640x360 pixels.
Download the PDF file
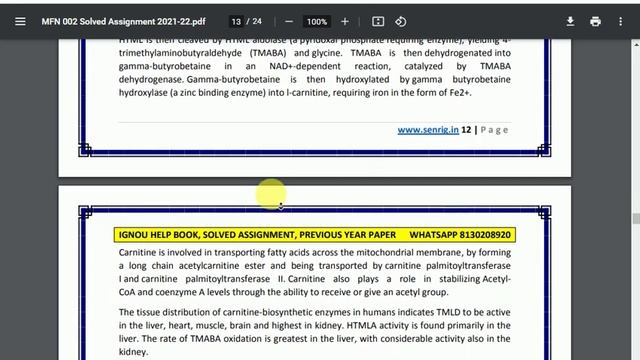point(570,22)
